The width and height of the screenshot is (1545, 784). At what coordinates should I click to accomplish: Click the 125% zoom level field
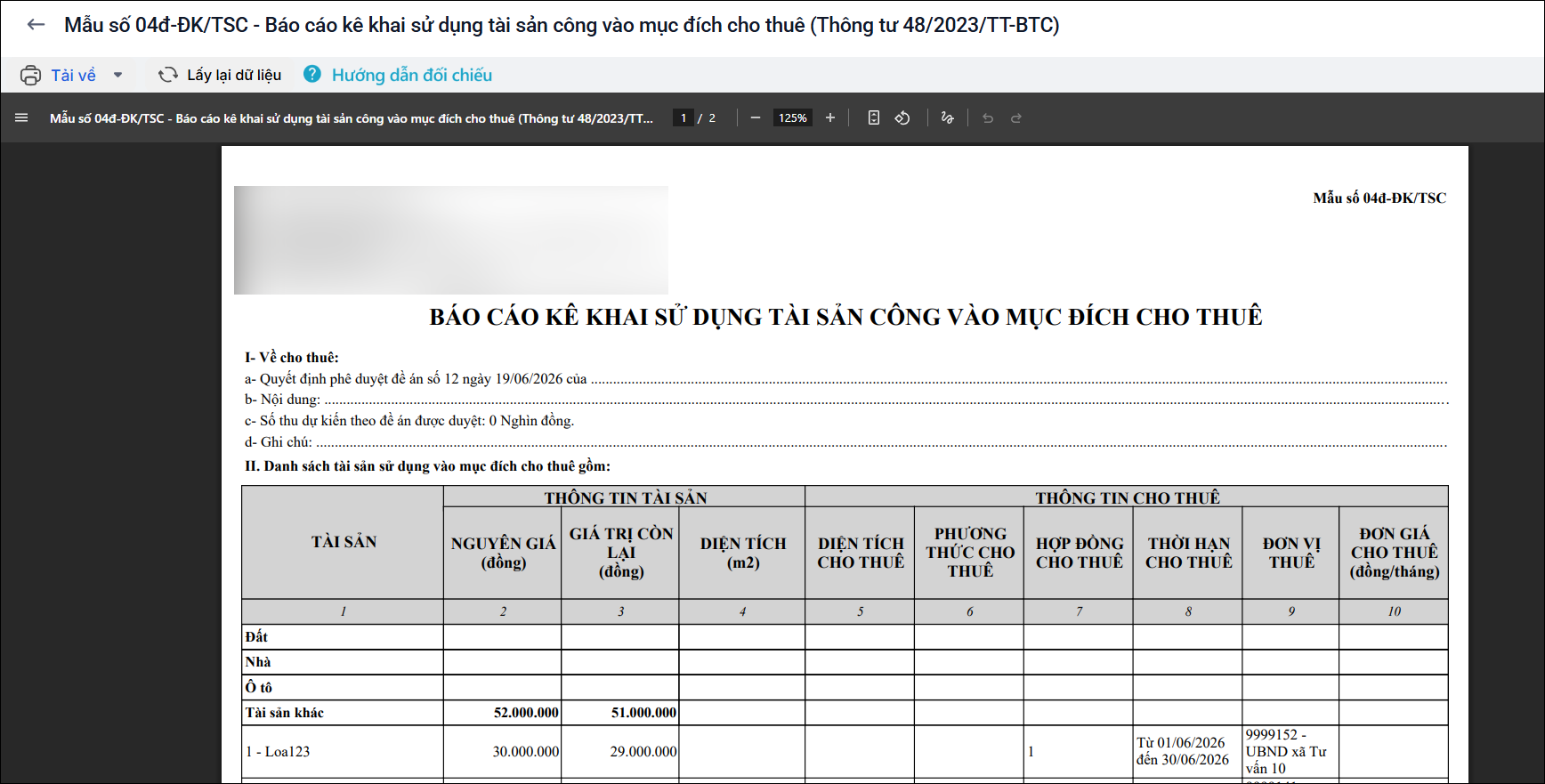[x=793, y=117]
